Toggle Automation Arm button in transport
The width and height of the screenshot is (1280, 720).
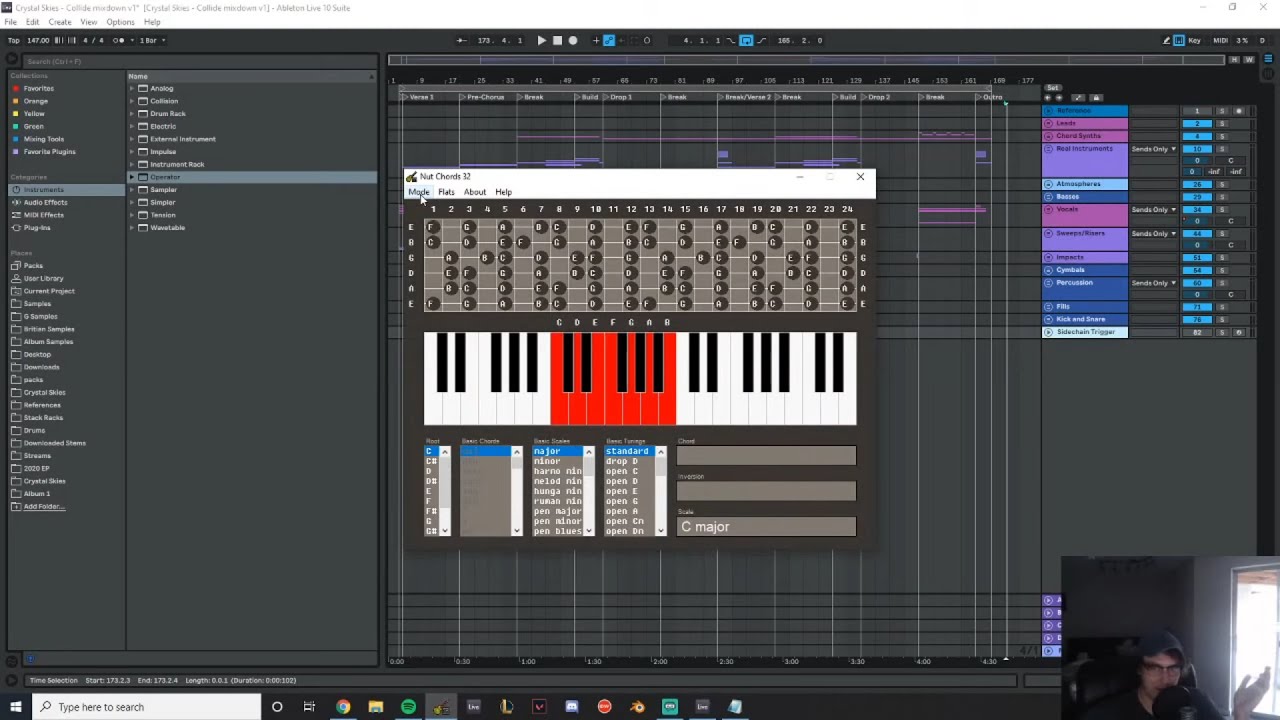tap(608, 40)
